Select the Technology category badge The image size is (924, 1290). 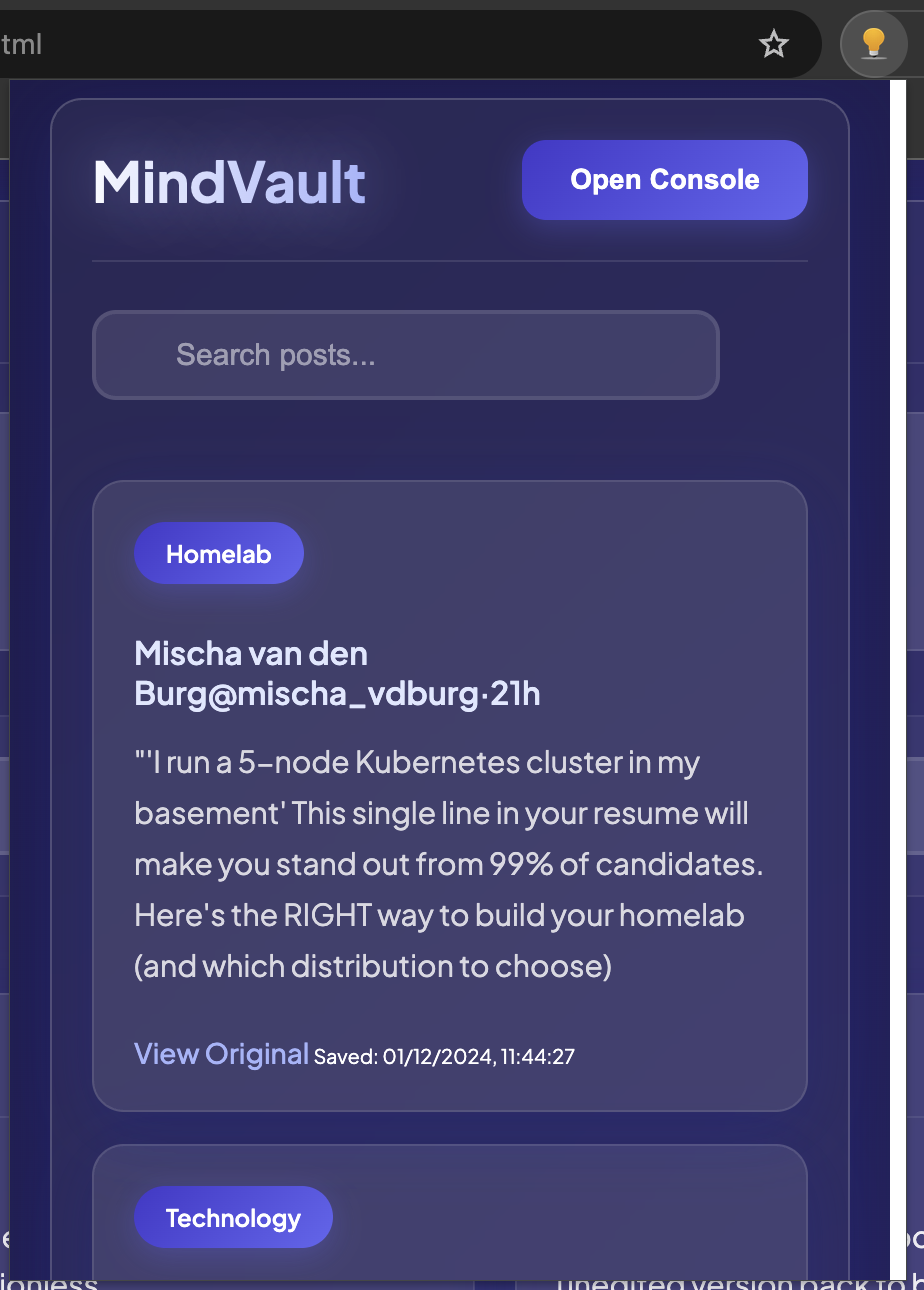pos(233,1217)
